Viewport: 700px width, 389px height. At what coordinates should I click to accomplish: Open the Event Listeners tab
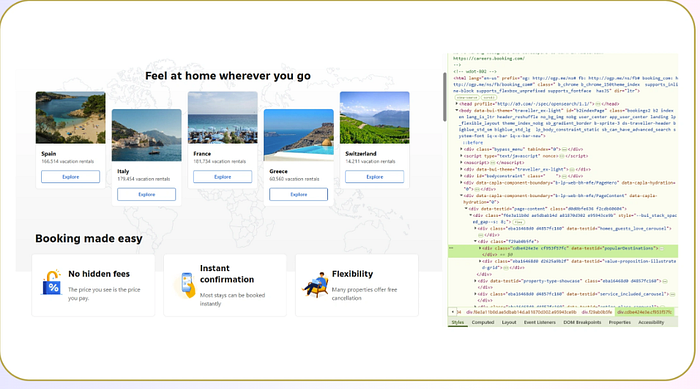540,322
